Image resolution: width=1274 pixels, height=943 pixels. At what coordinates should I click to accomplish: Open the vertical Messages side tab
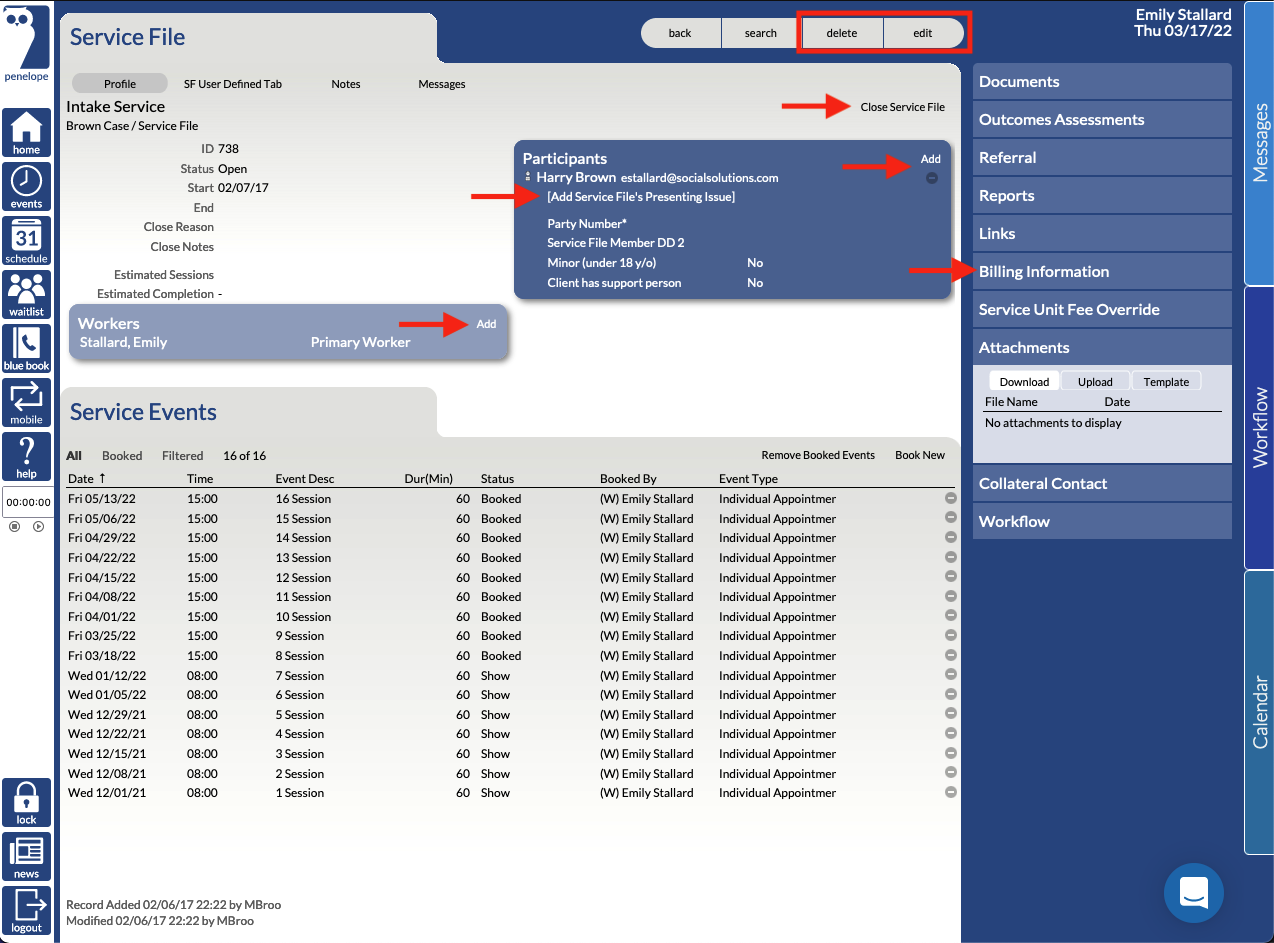tap(1260, 143)
